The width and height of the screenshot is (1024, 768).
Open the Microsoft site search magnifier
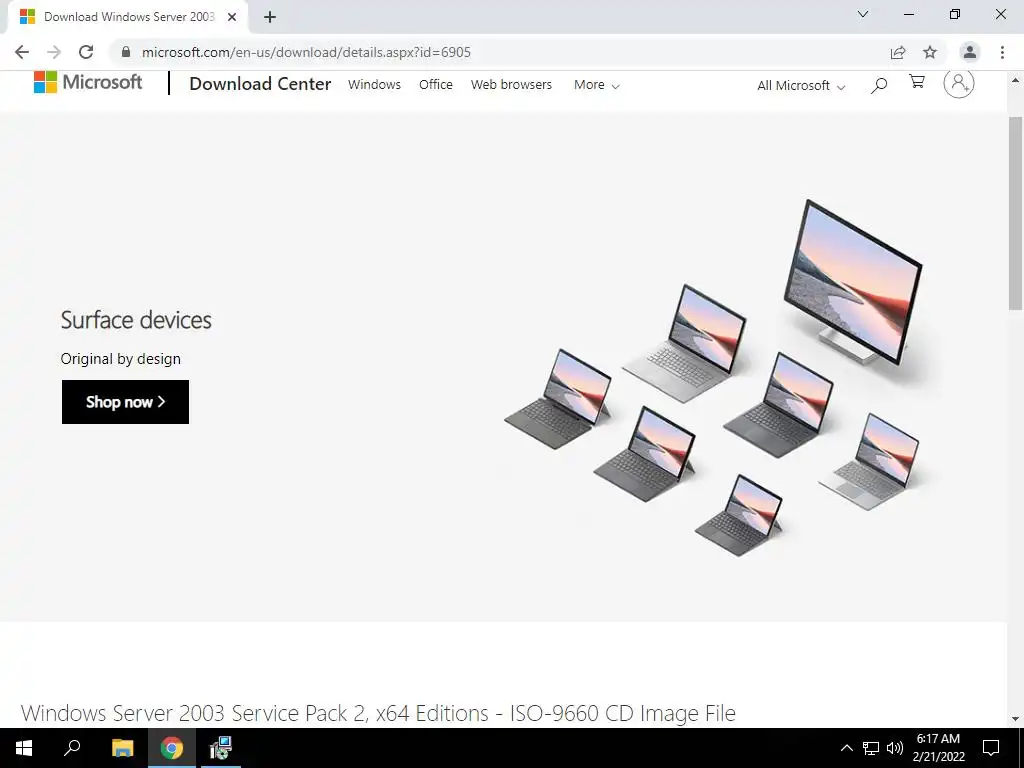click(879, 85)
